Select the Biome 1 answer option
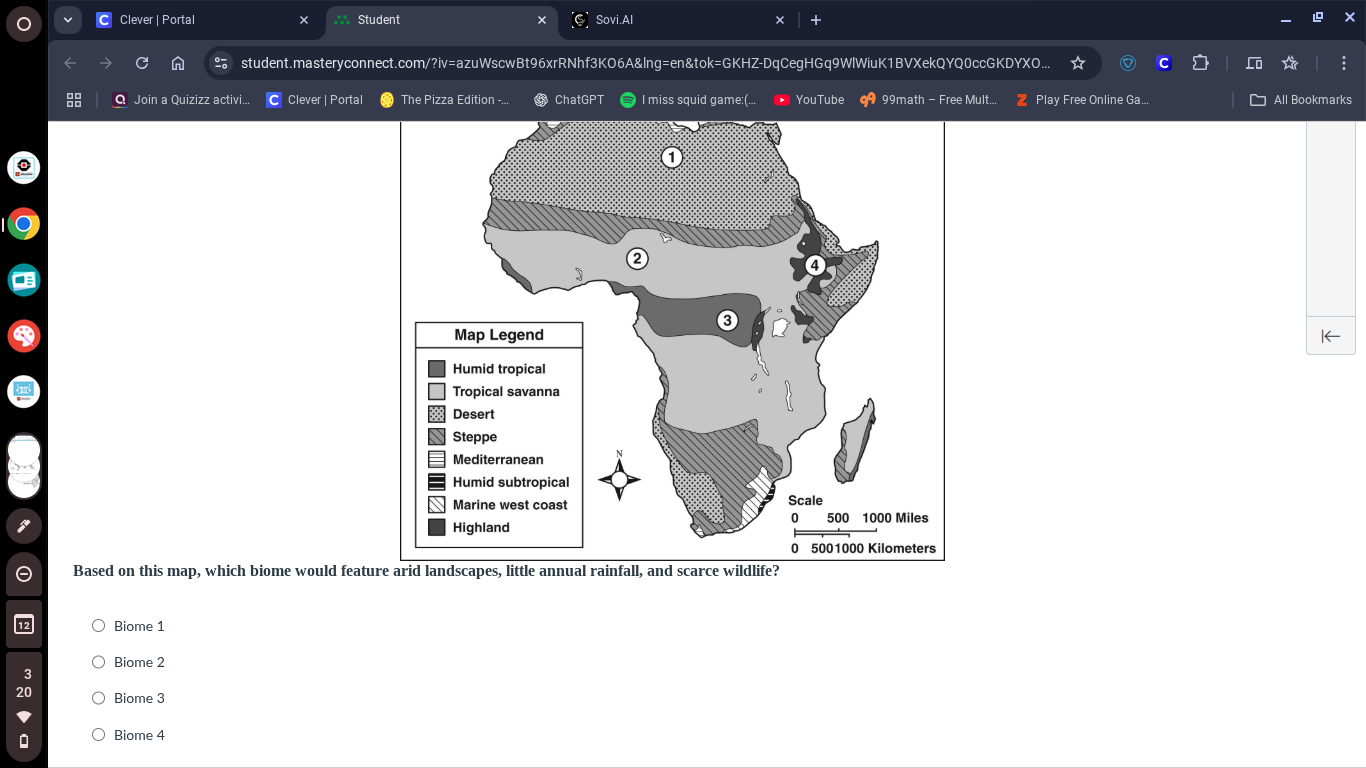The width and height of the screenshot is (1366, 768). tap(98, 626)
